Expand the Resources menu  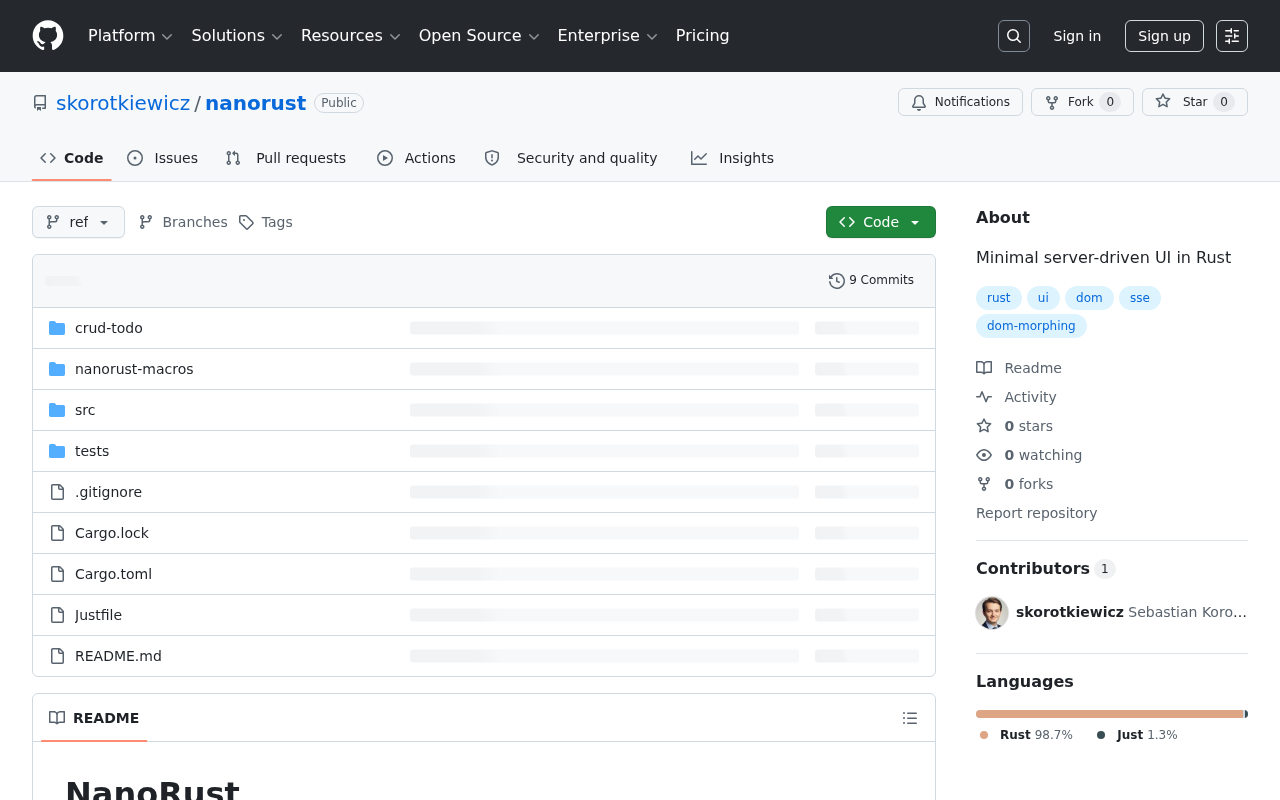351,36
